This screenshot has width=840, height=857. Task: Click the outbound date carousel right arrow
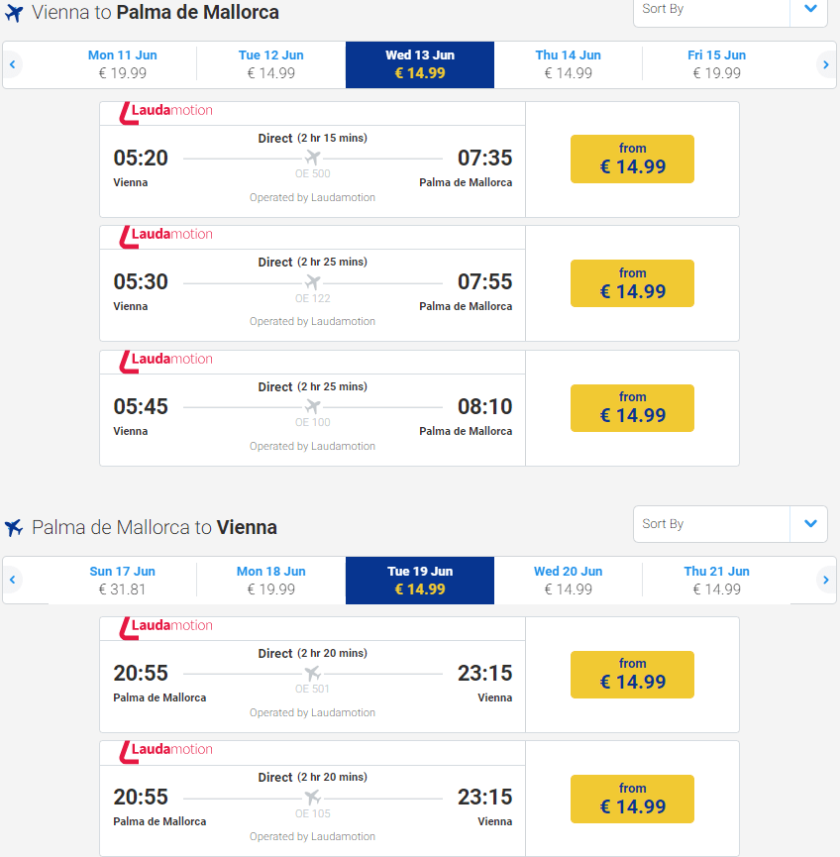pos(826,65)
